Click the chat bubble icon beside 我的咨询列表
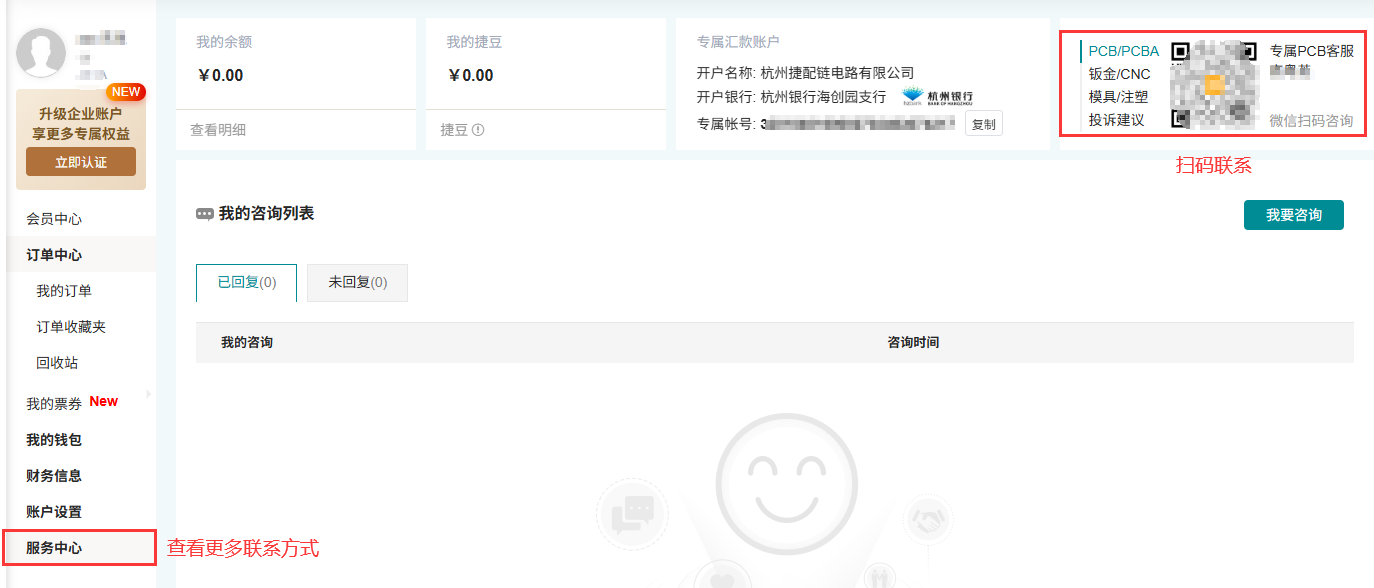1374x588 pixels. click(205, 214)
